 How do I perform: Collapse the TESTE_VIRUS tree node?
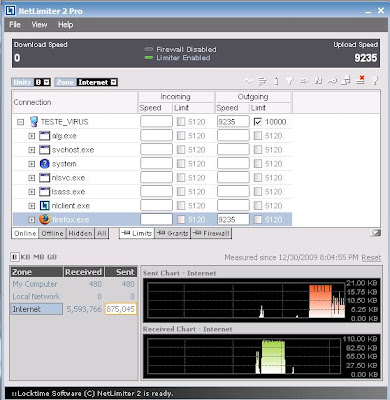(x=21, y=122)
